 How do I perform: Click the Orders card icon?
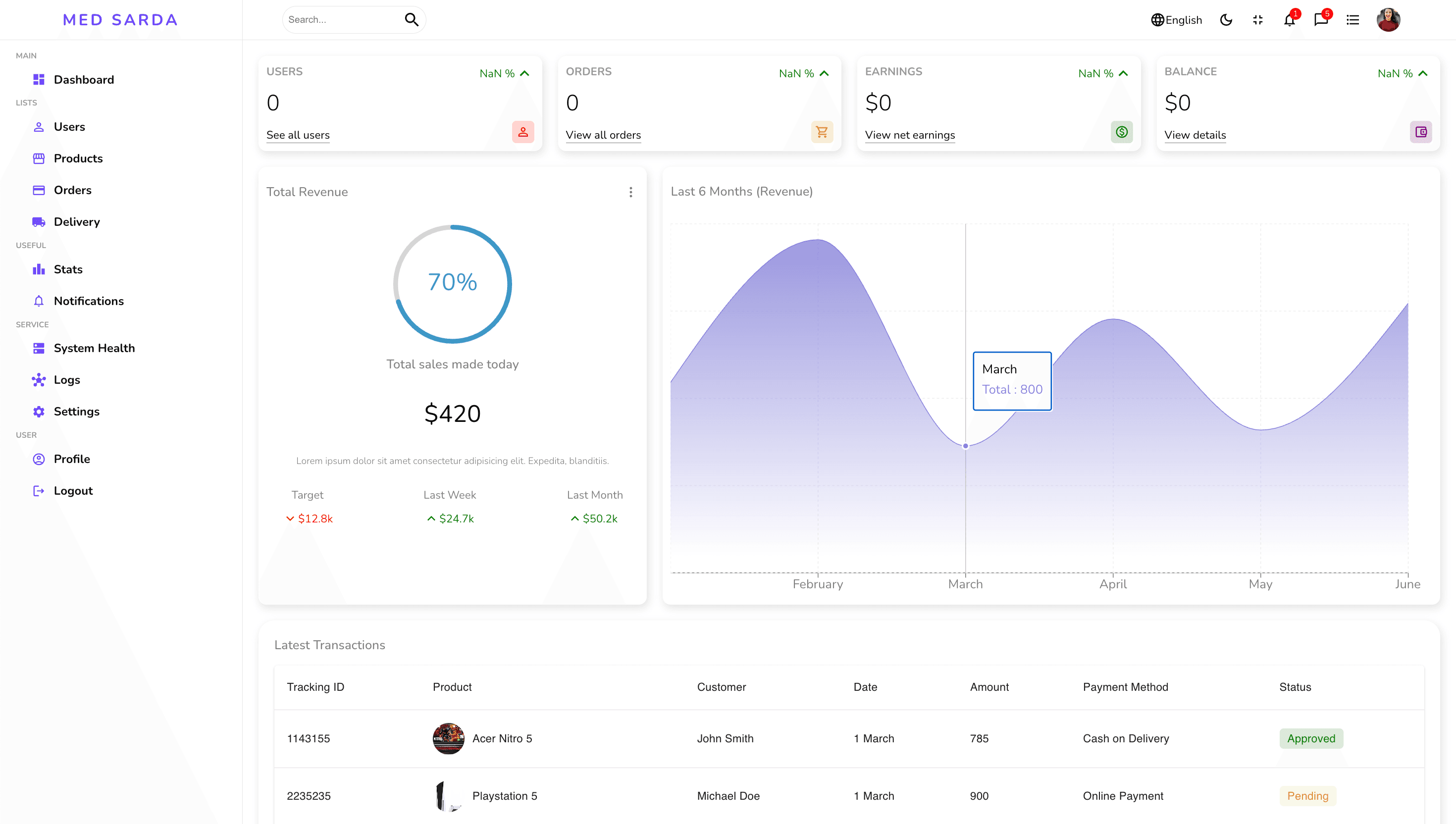[39, 190]
